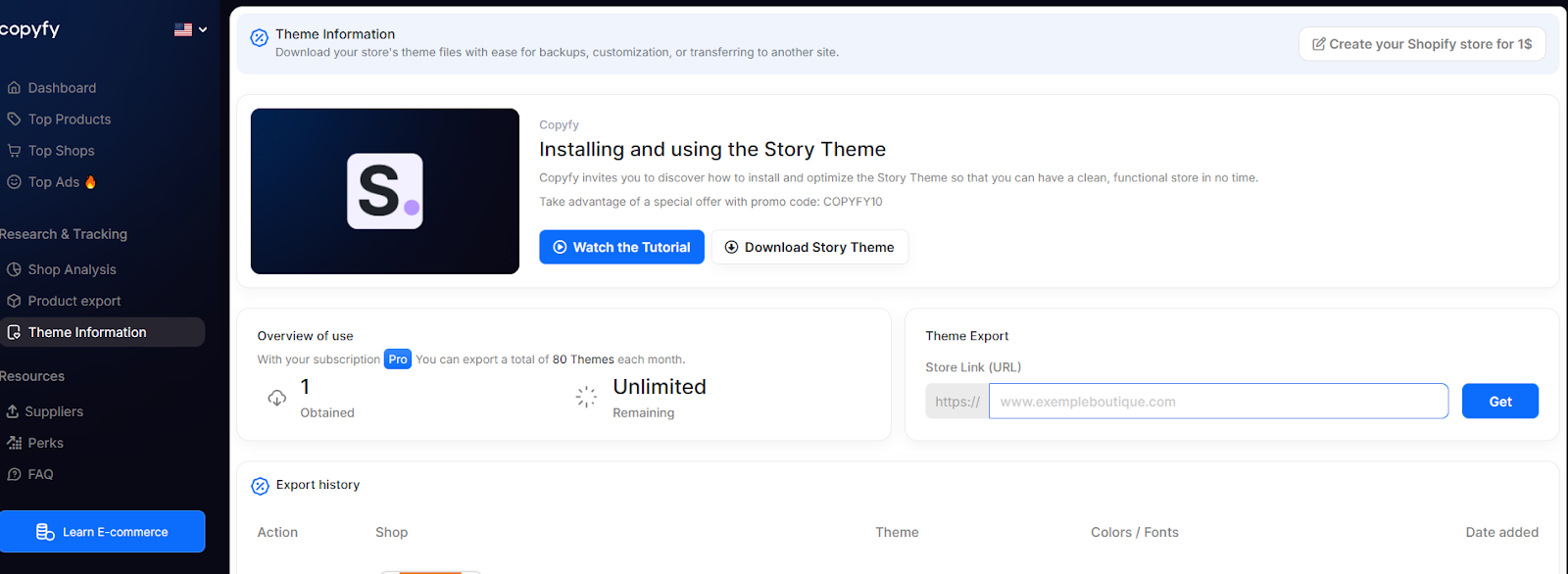Click the Resources section label

click(32, 376)
